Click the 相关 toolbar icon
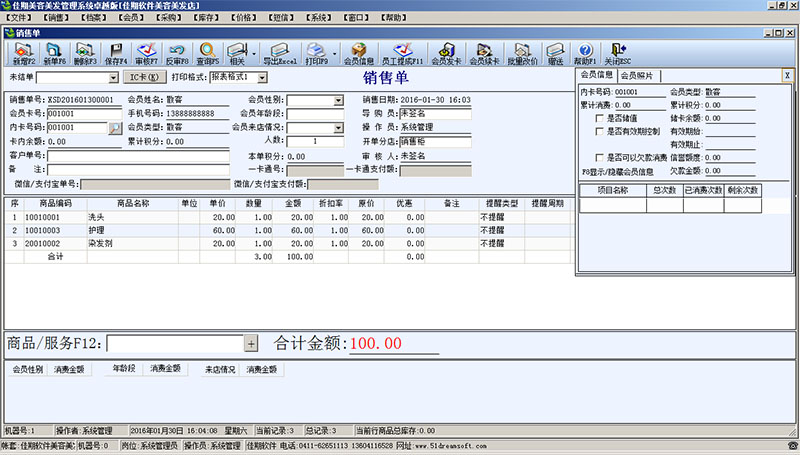The height and width of the screenshot is (455, 800). pyautogui.click(x=237, y=54)
